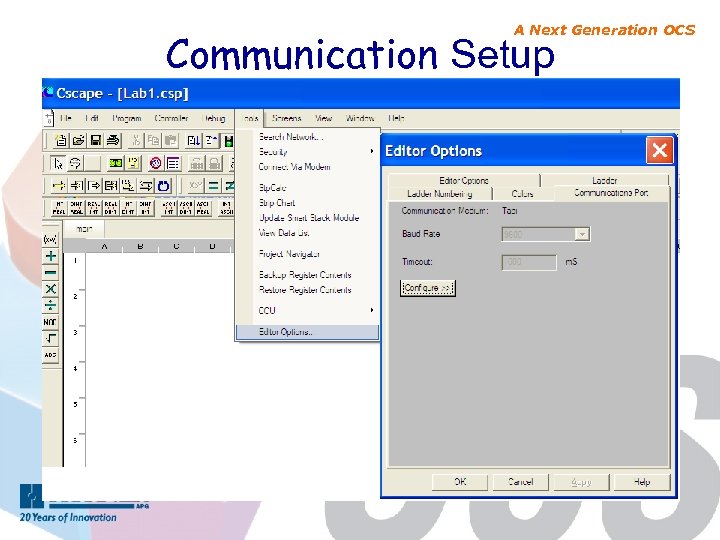Click the yellow arrow ladder element icon

pyautogui.click(x=59, y=186)
